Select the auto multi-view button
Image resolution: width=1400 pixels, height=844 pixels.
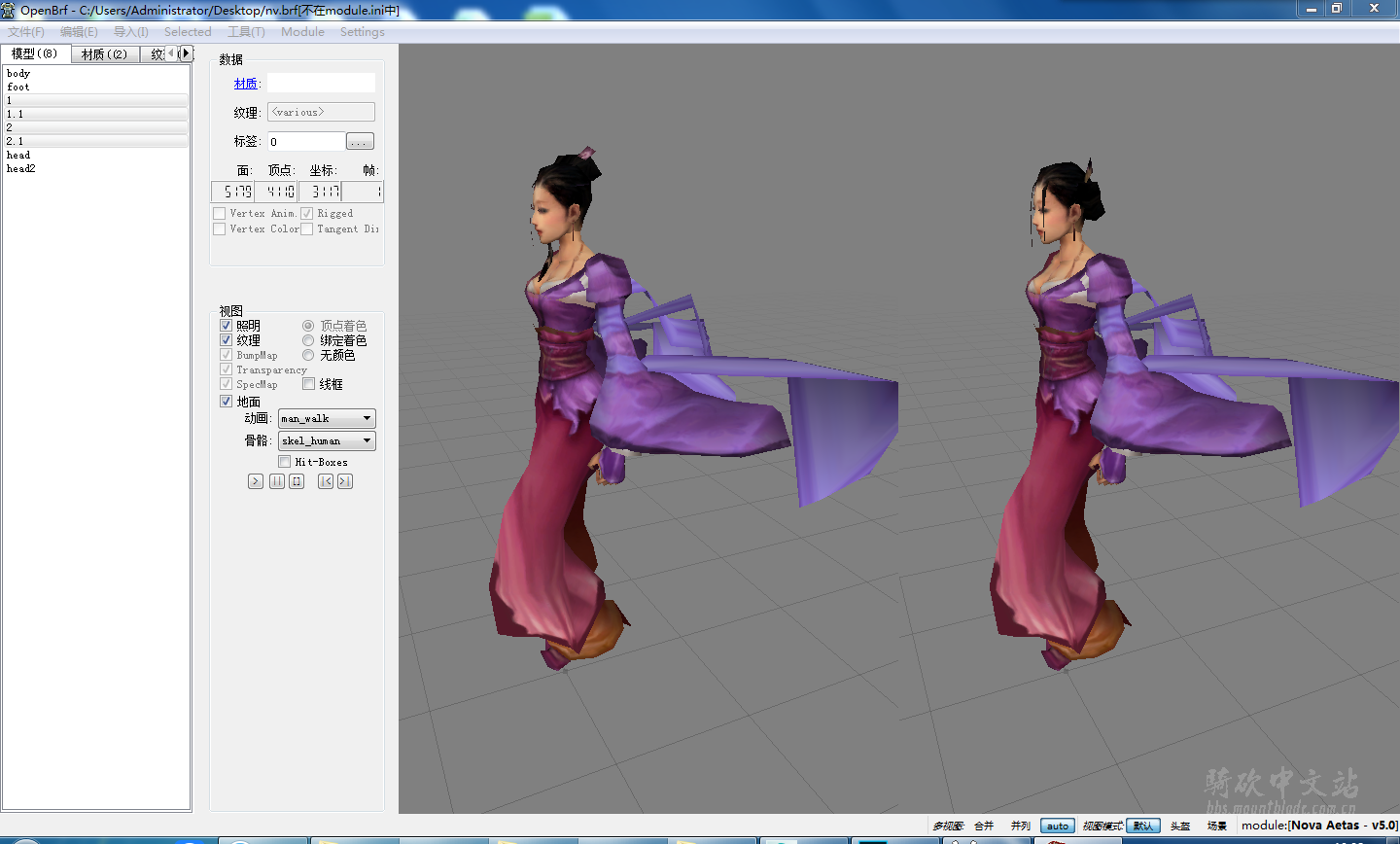pyautogui.click(x=1058, y=826)
